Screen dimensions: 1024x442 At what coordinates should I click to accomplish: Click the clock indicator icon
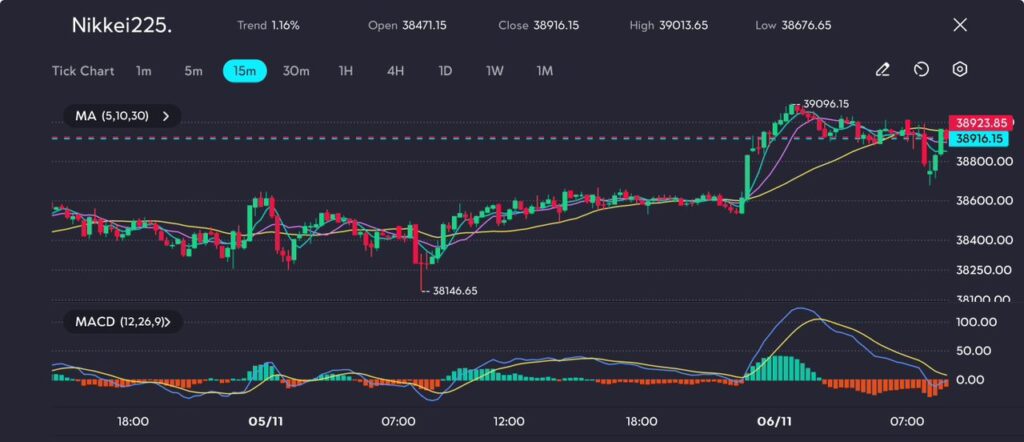tap(921, 70)
